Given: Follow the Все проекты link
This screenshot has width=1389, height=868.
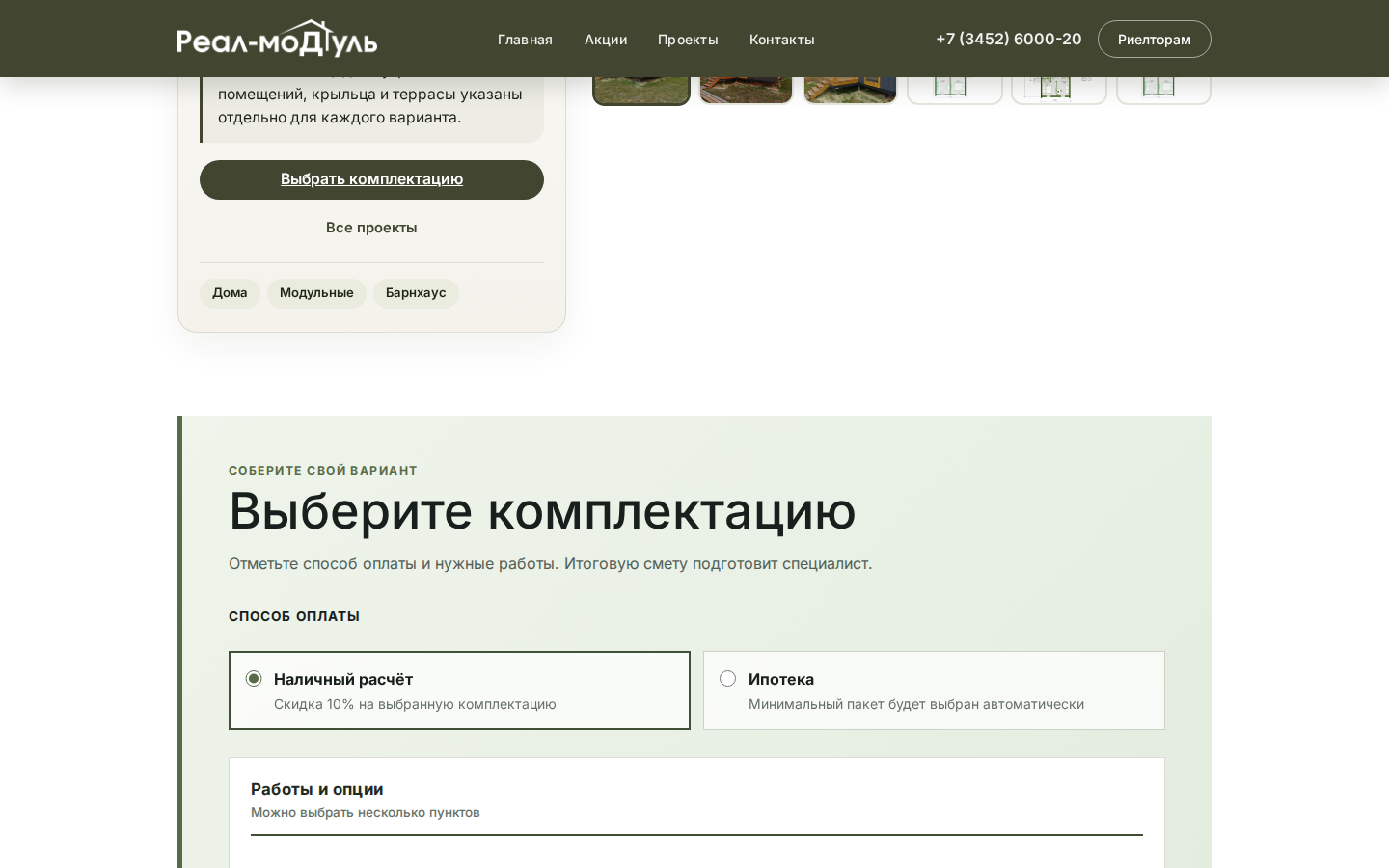Looking at the screenshot, I should pyautogui.click(x=371, y=228).
